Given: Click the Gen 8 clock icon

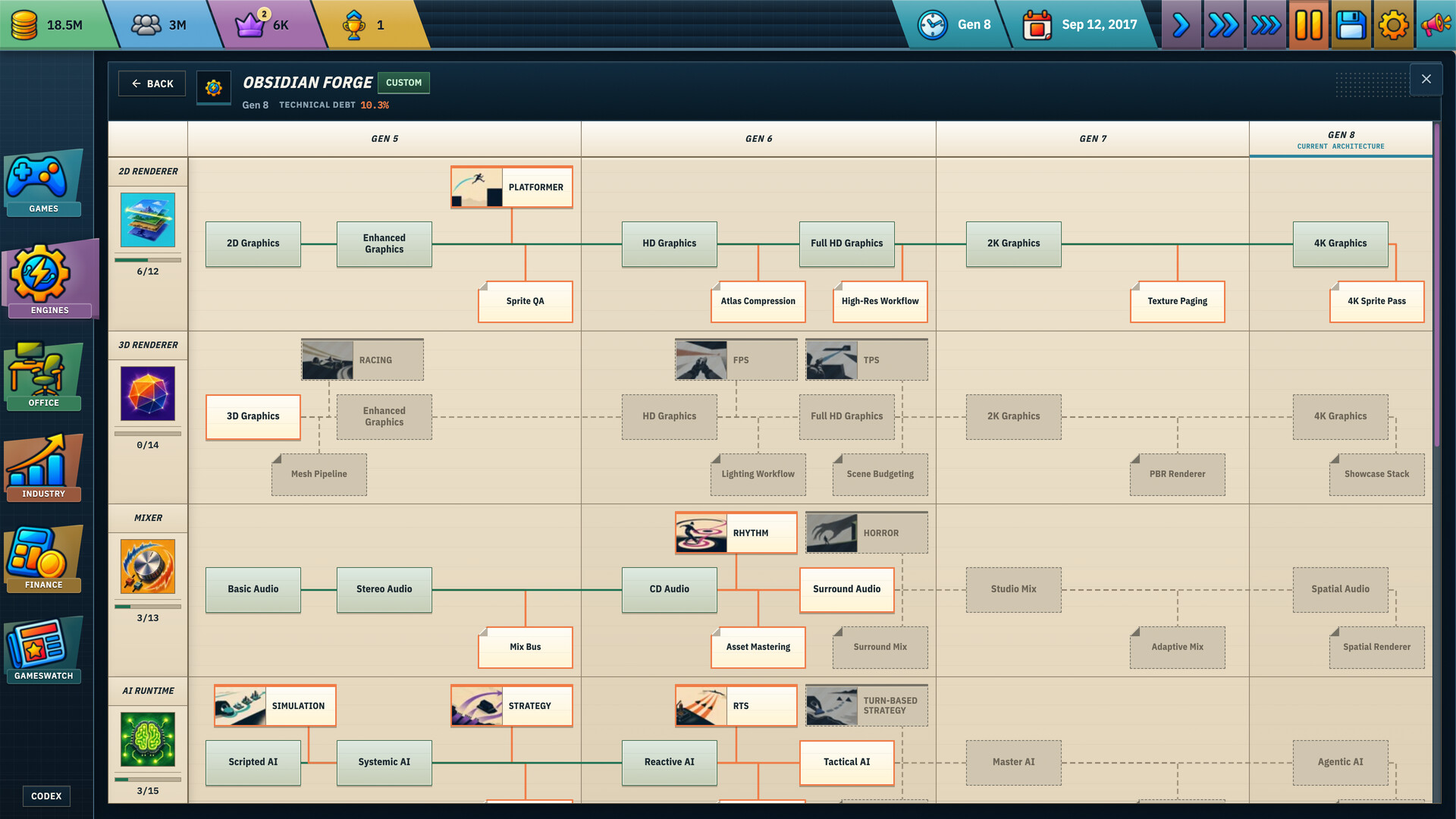Looking at the screenshot, I should pyautogui.click(x=933, y=25).
